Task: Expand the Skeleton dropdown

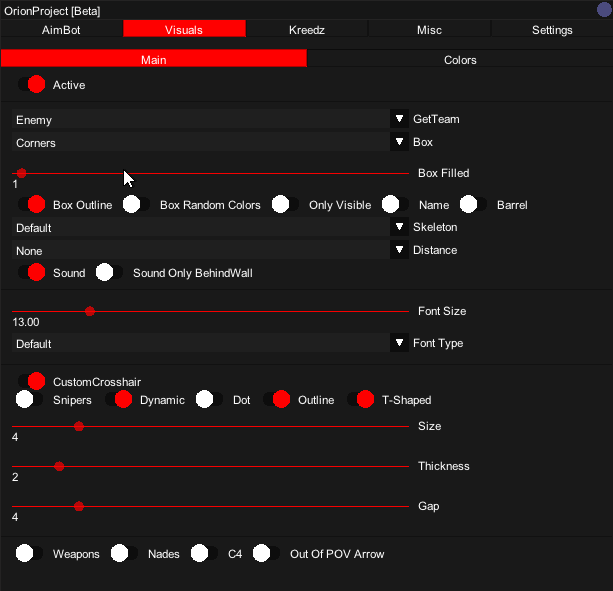Action: tap(399, 227)
